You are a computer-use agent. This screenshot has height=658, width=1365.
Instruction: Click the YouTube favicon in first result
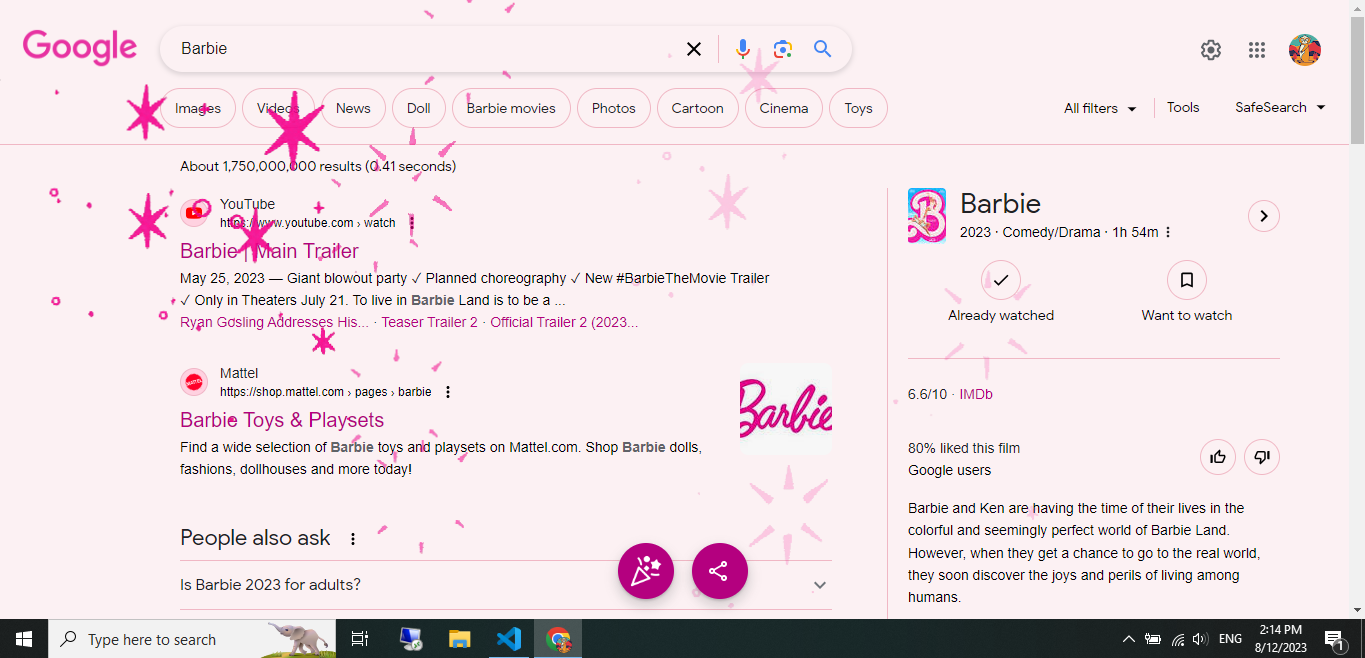click(x=194, y=213)
